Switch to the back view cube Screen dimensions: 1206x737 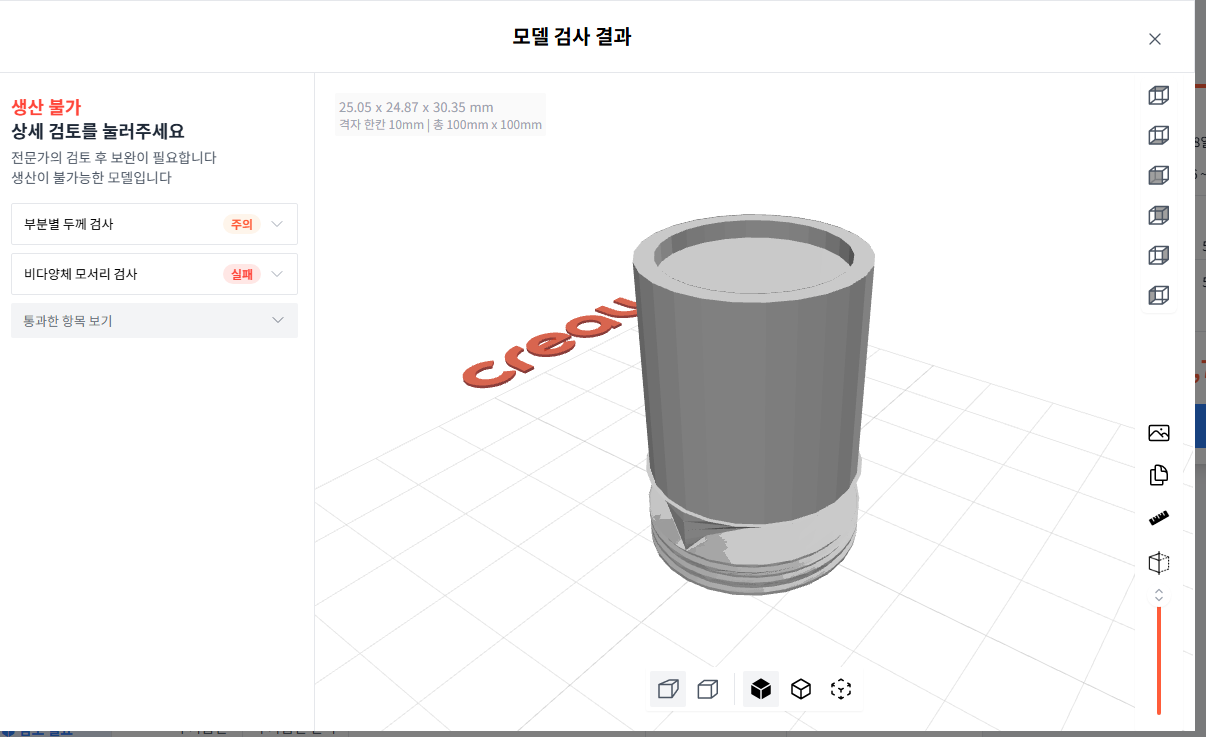tap(1158, 215)
